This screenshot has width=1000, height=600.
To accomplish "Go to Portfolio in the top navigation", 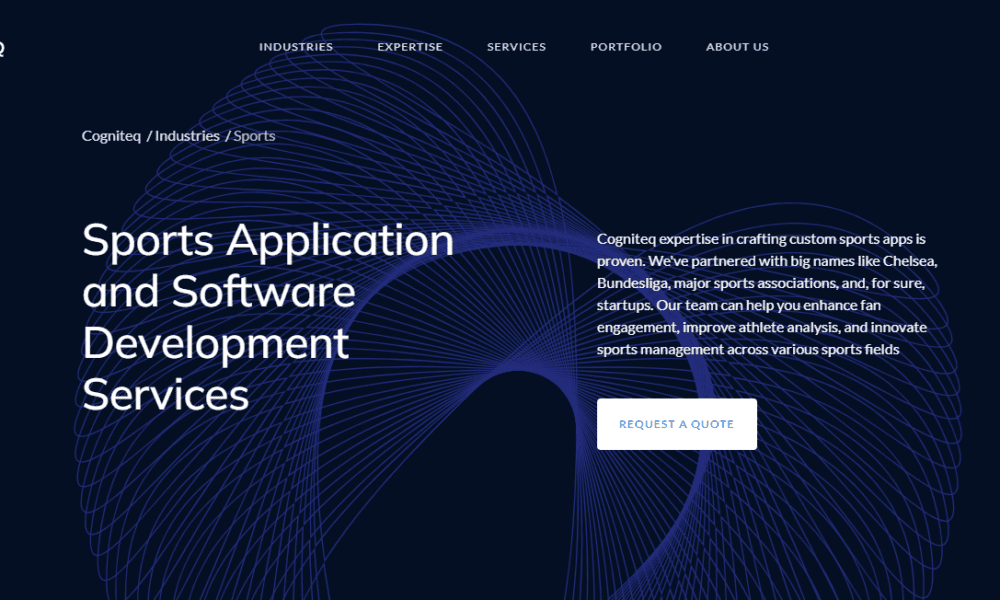I will point(626,47).
